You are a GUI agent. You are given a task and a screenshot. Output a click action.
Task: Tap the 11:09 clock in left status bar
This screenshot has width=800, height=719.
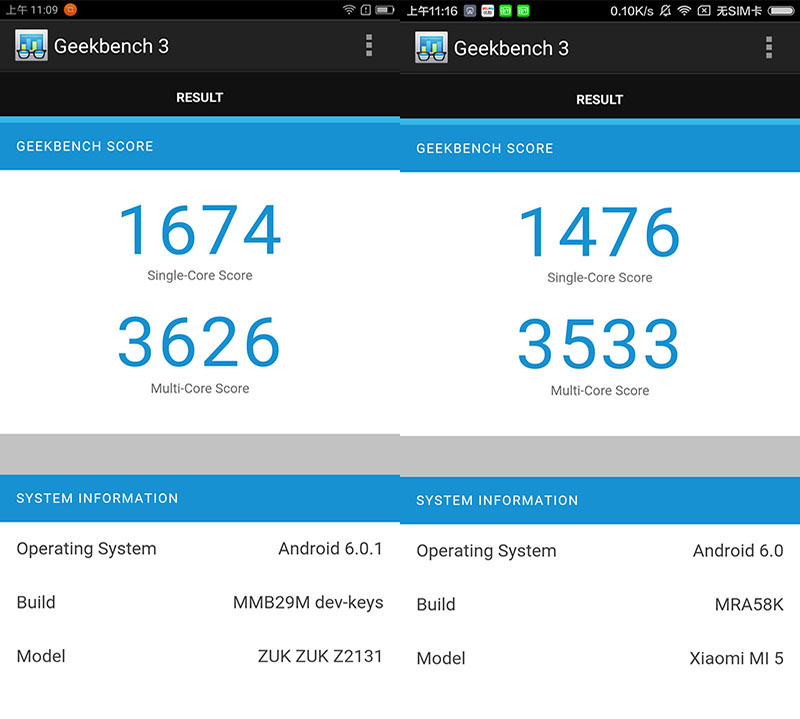tap(31, 10)
